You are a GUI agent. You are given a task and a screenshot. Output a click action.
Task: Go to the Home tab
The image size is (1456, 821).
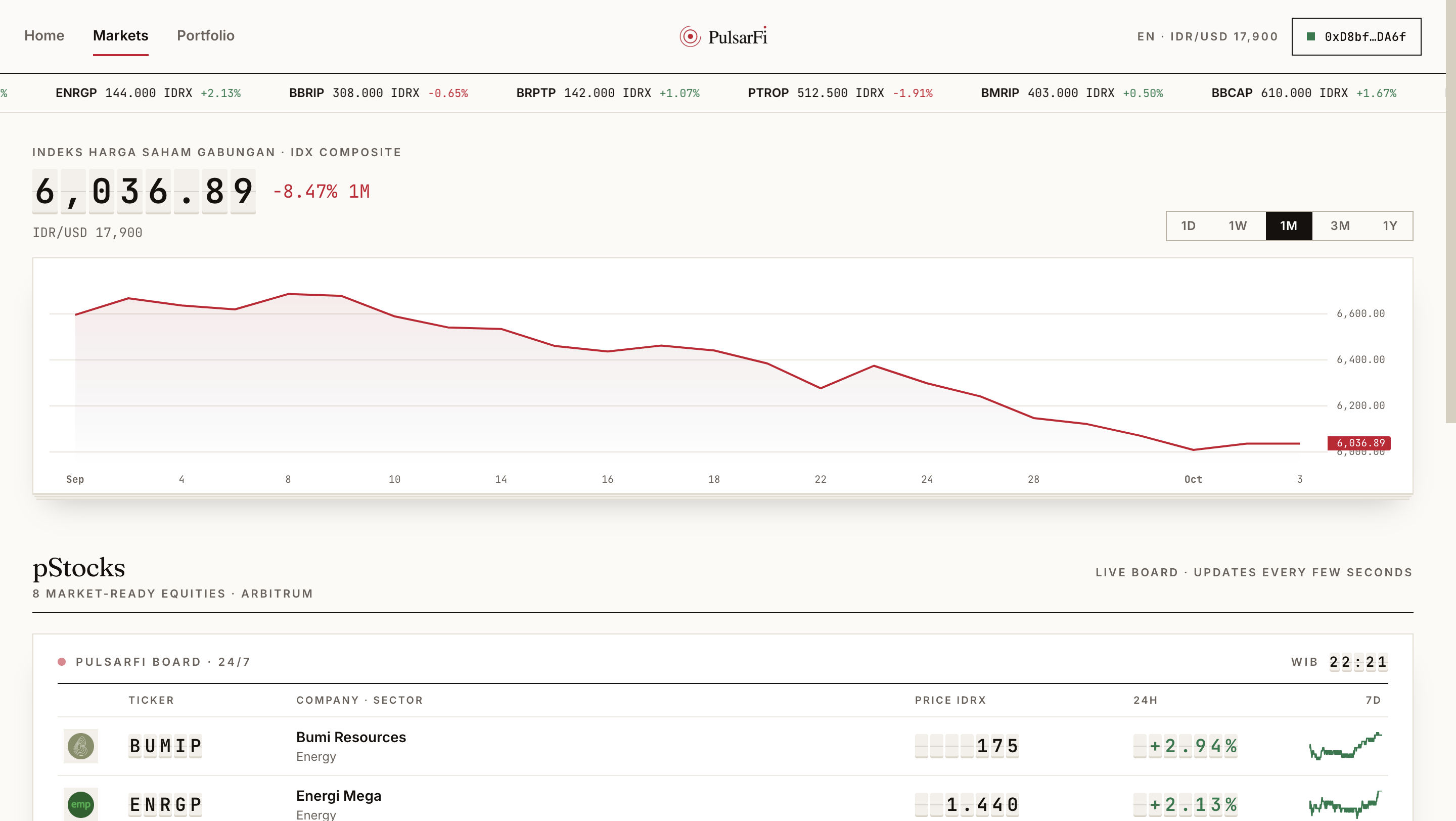(x=44, y=35)
